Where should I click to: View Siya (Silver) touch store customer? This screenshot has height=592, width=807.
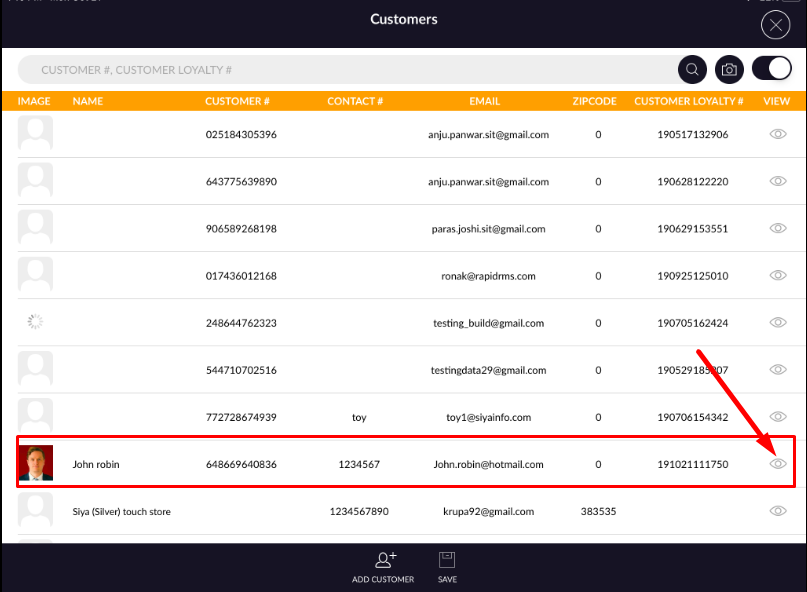point(778,511)
